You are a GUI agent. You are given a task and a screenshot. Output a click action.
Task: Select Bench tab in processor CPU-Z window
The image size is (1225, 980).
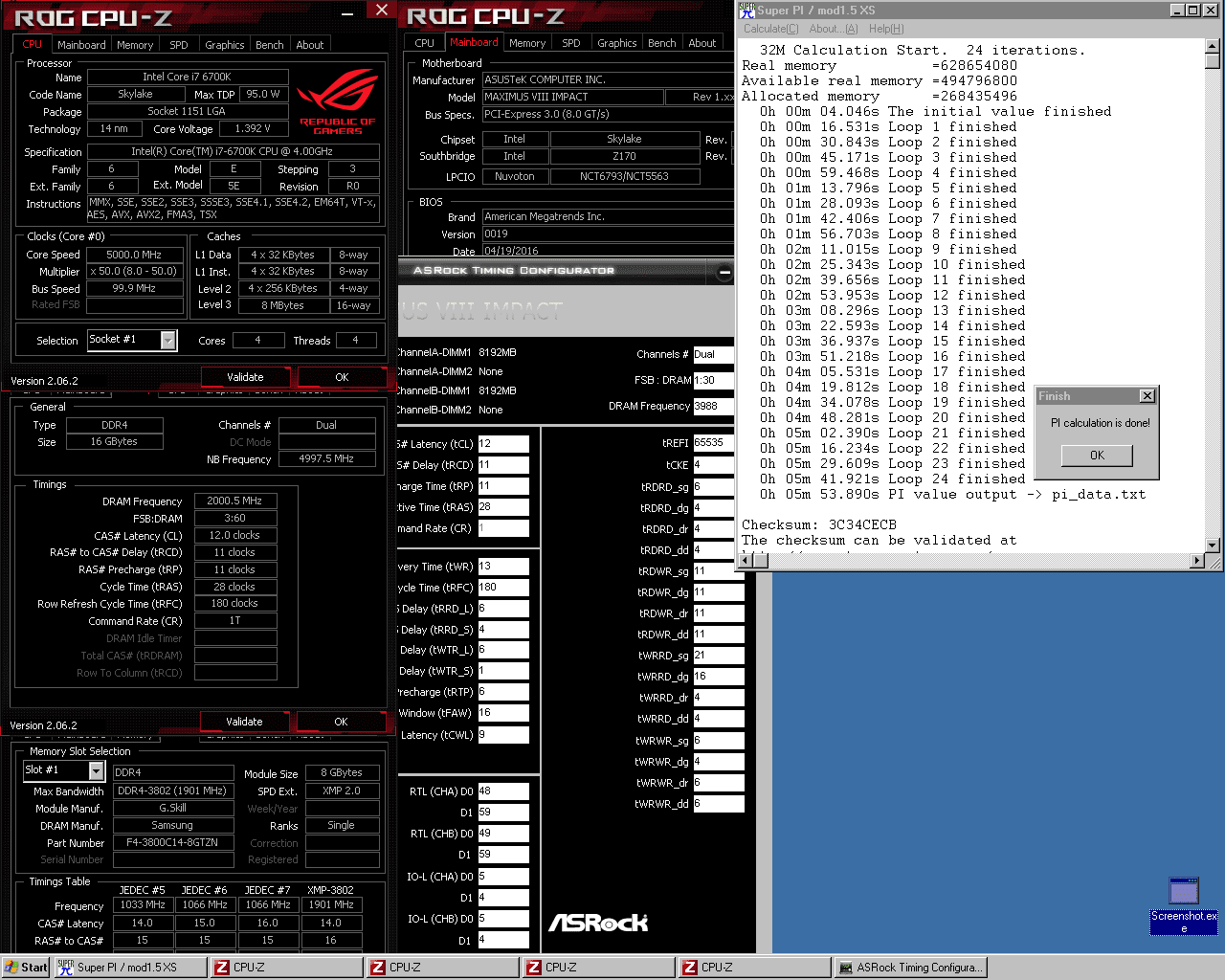point(270,45)
